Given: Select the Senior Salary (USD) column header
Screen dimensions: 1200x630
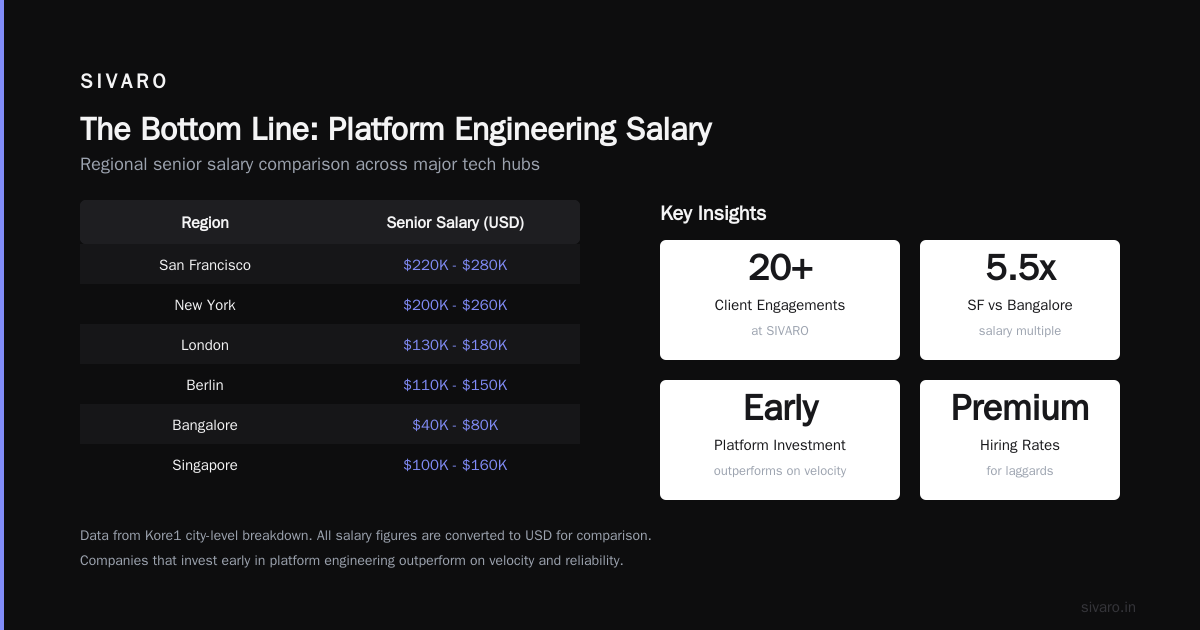Looking at the screenshot, I should coord(455,223).
